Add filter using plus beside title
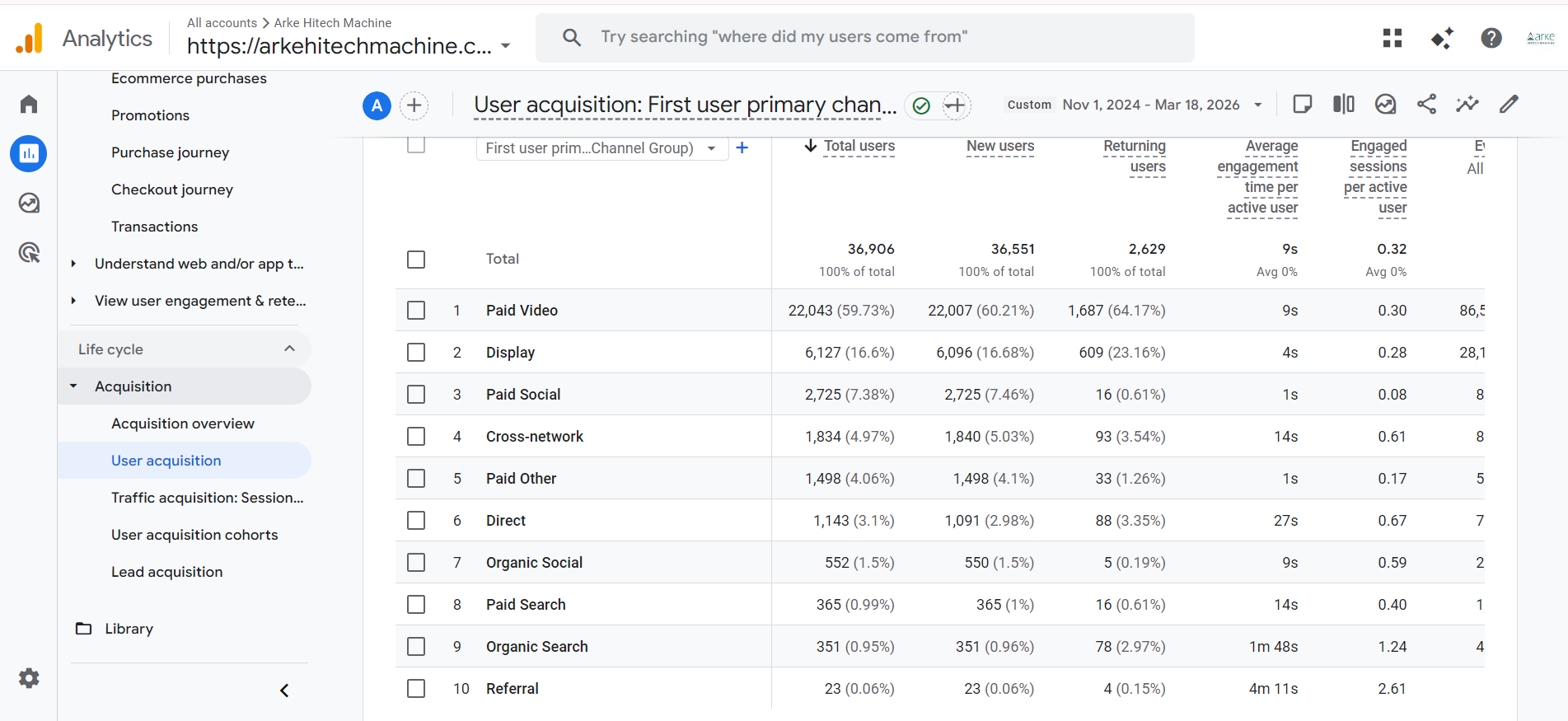This screenshot has height=721, width=1568. [956, 105]
